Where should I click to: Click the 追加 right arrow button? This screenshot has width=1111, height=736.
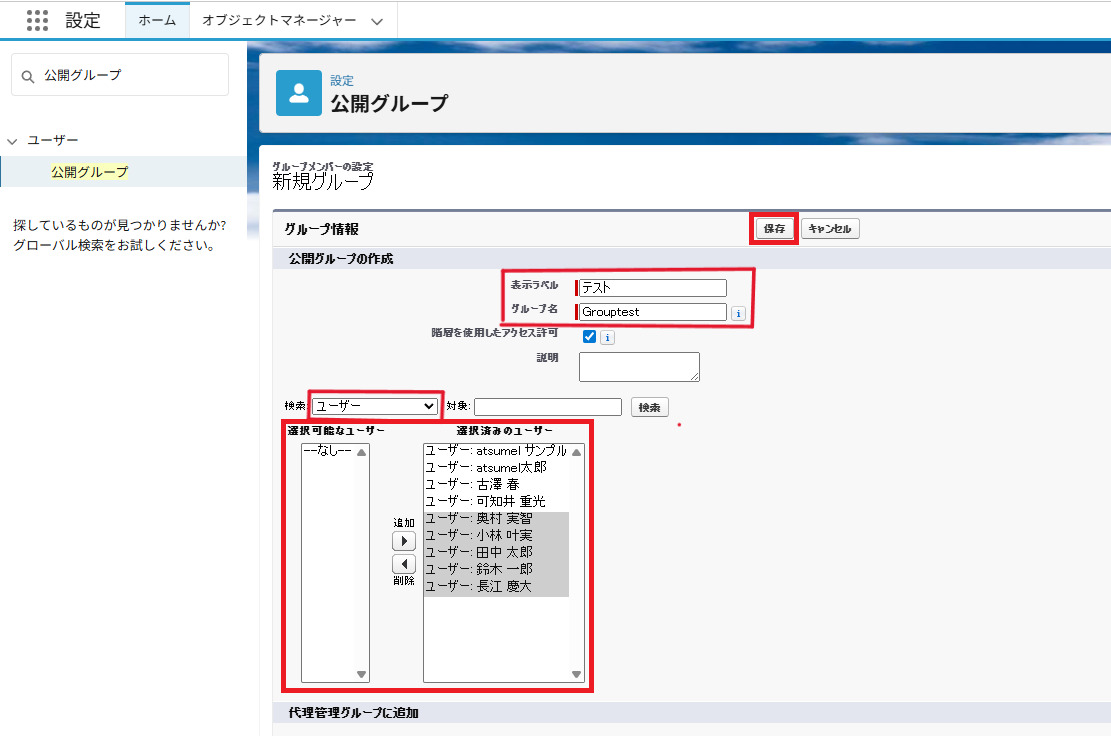point(403,541)
